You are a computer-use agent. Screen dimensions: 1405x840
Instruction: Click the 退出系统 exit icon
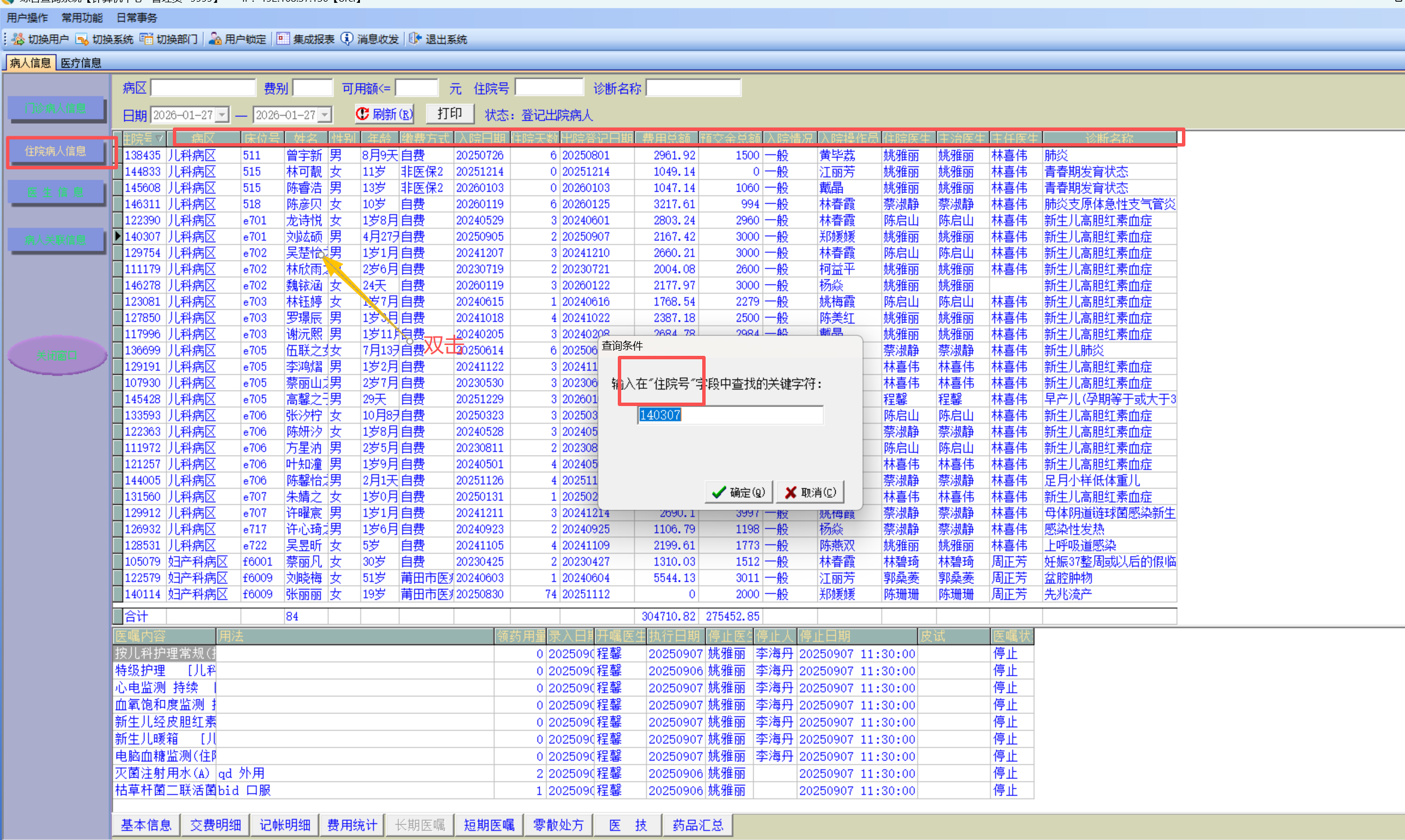pyautogui.click(x=415, y=39)
